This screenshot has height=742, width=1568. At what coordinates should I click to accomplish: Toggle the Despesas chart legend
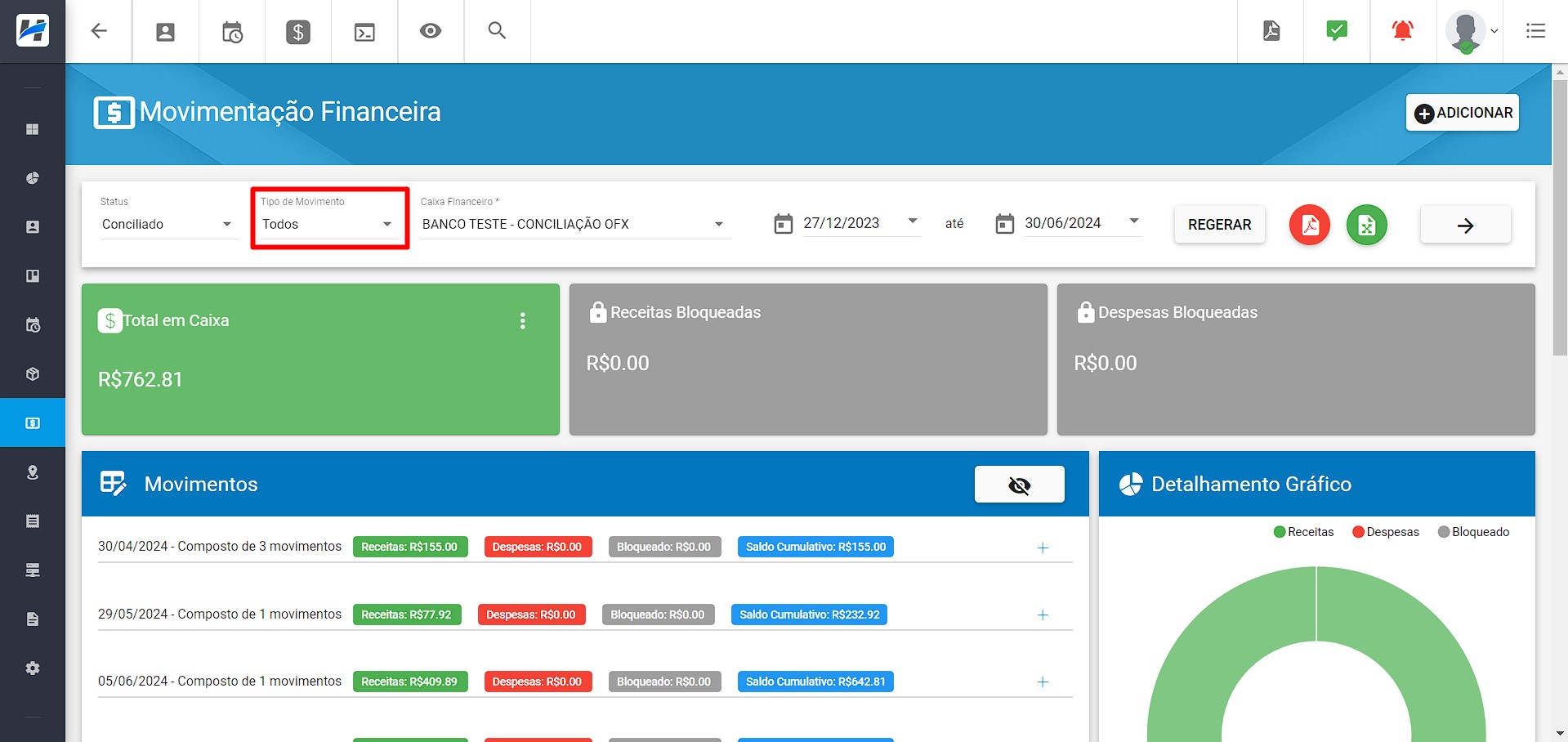pos(1386,532)
